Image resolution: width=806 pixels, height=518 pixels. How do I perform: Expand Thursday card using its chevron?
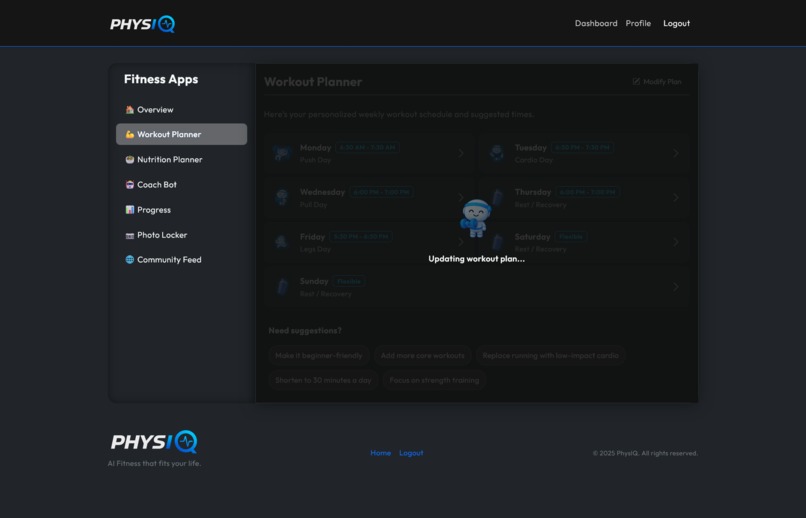click(675, 197)
